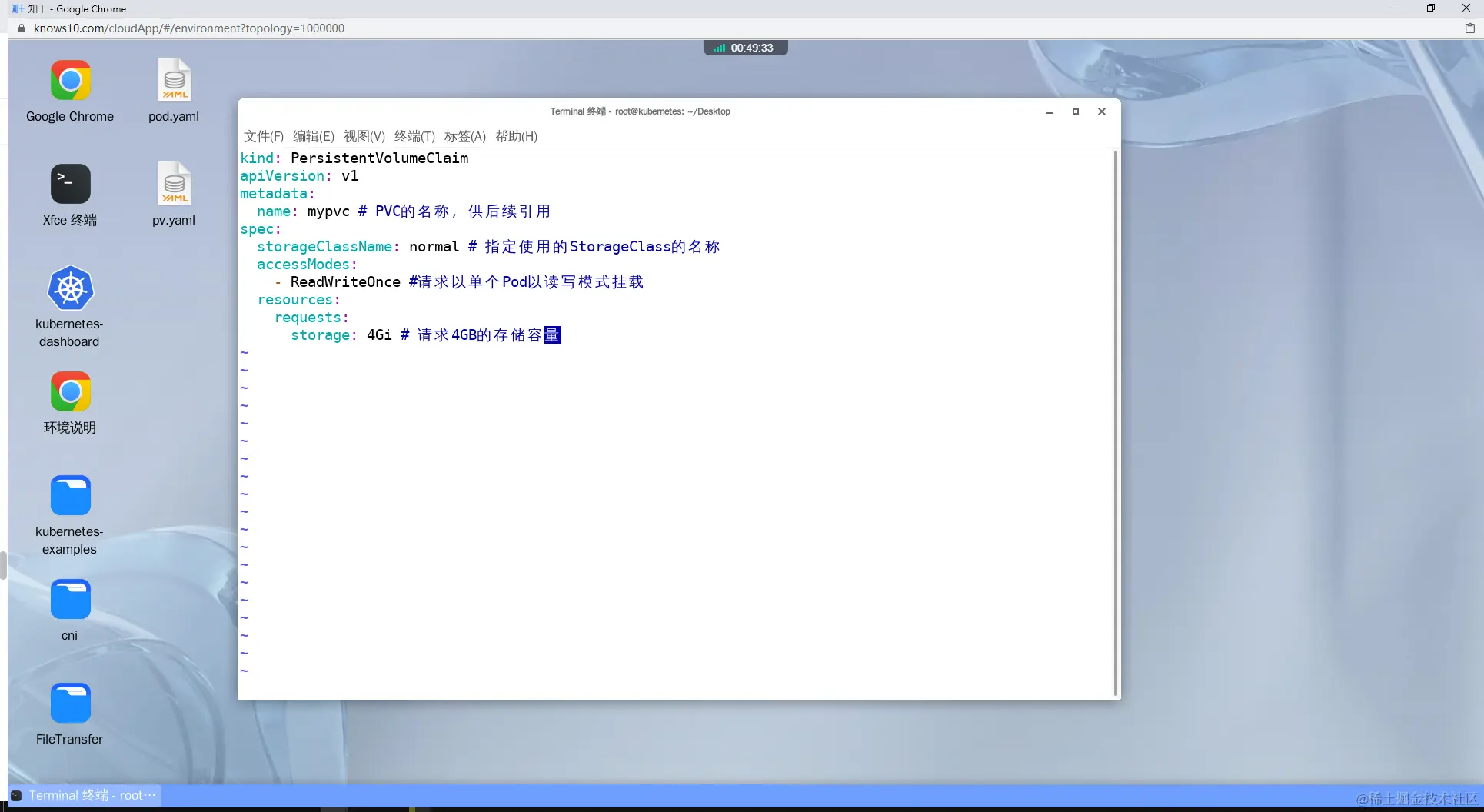1484x812 pixels.
Task: Click the Terminal vertical scrollbar
Action: click(1116, 423)
